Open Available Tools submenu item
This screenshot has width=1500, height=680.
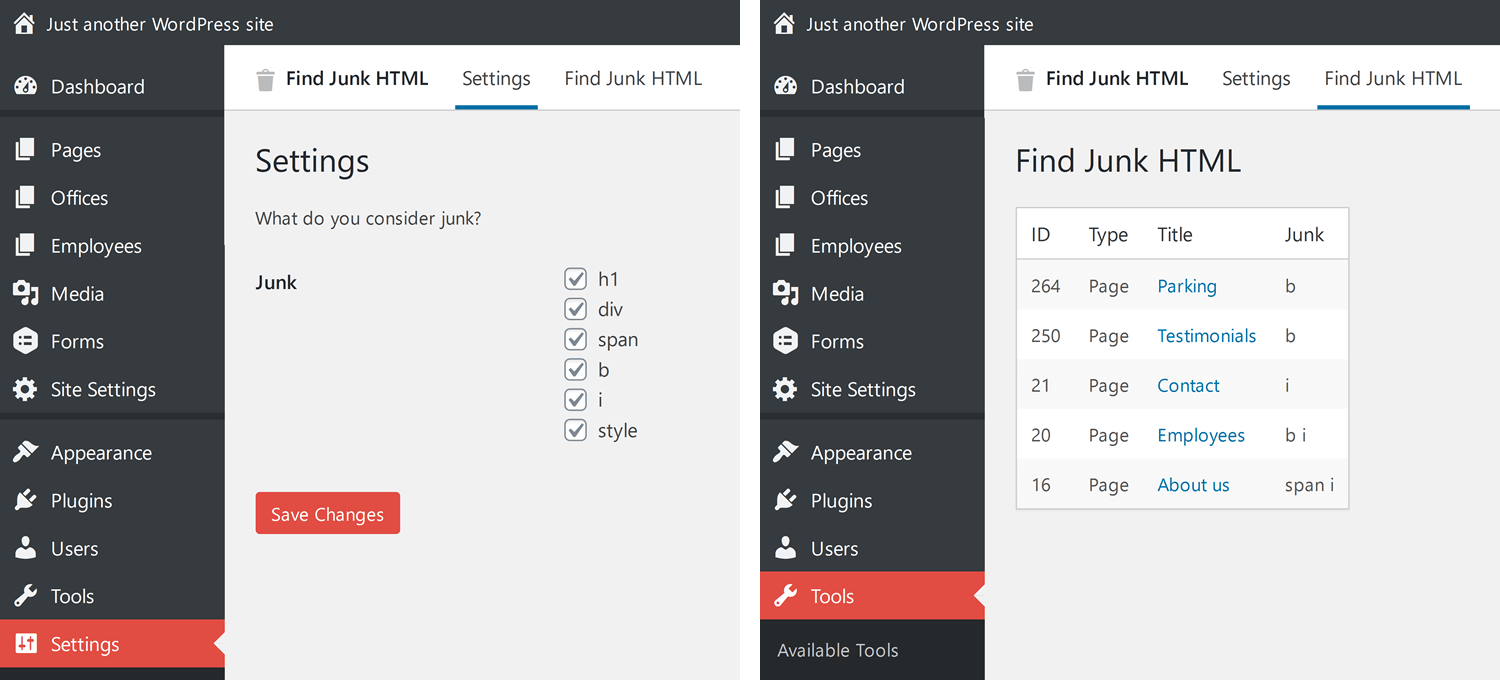[838, 650]
